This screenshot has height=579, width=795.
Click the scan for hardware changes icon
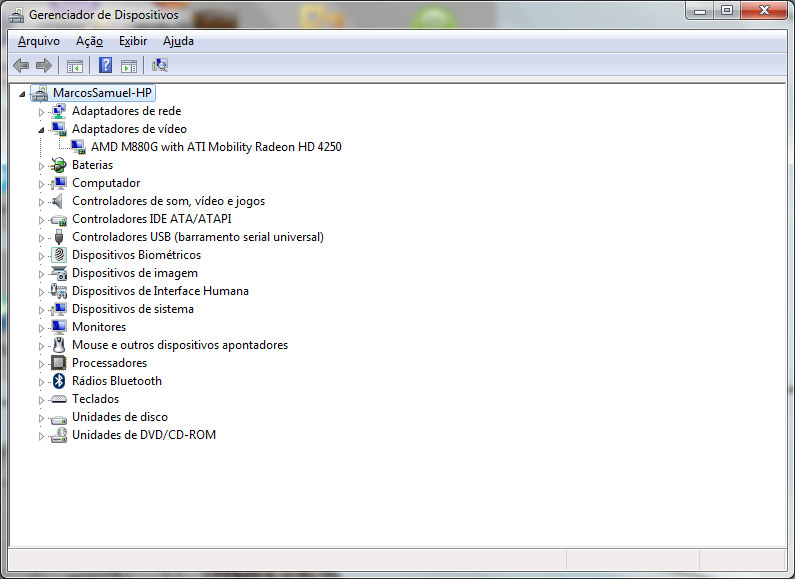pyautogui.click(x=160, y=65)
